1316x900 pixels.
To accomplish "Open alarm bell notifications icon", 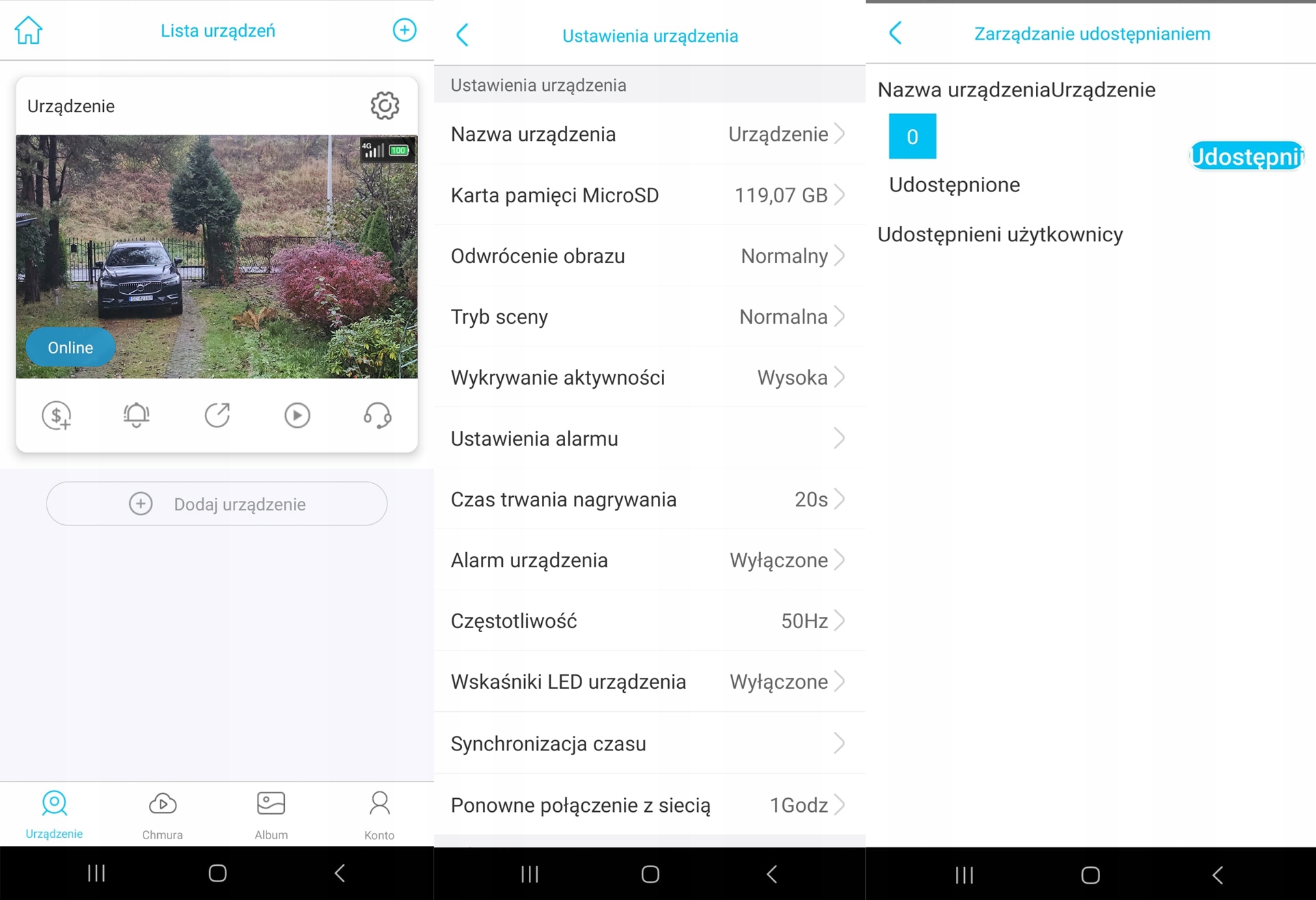I will click(x=137, y=415).
